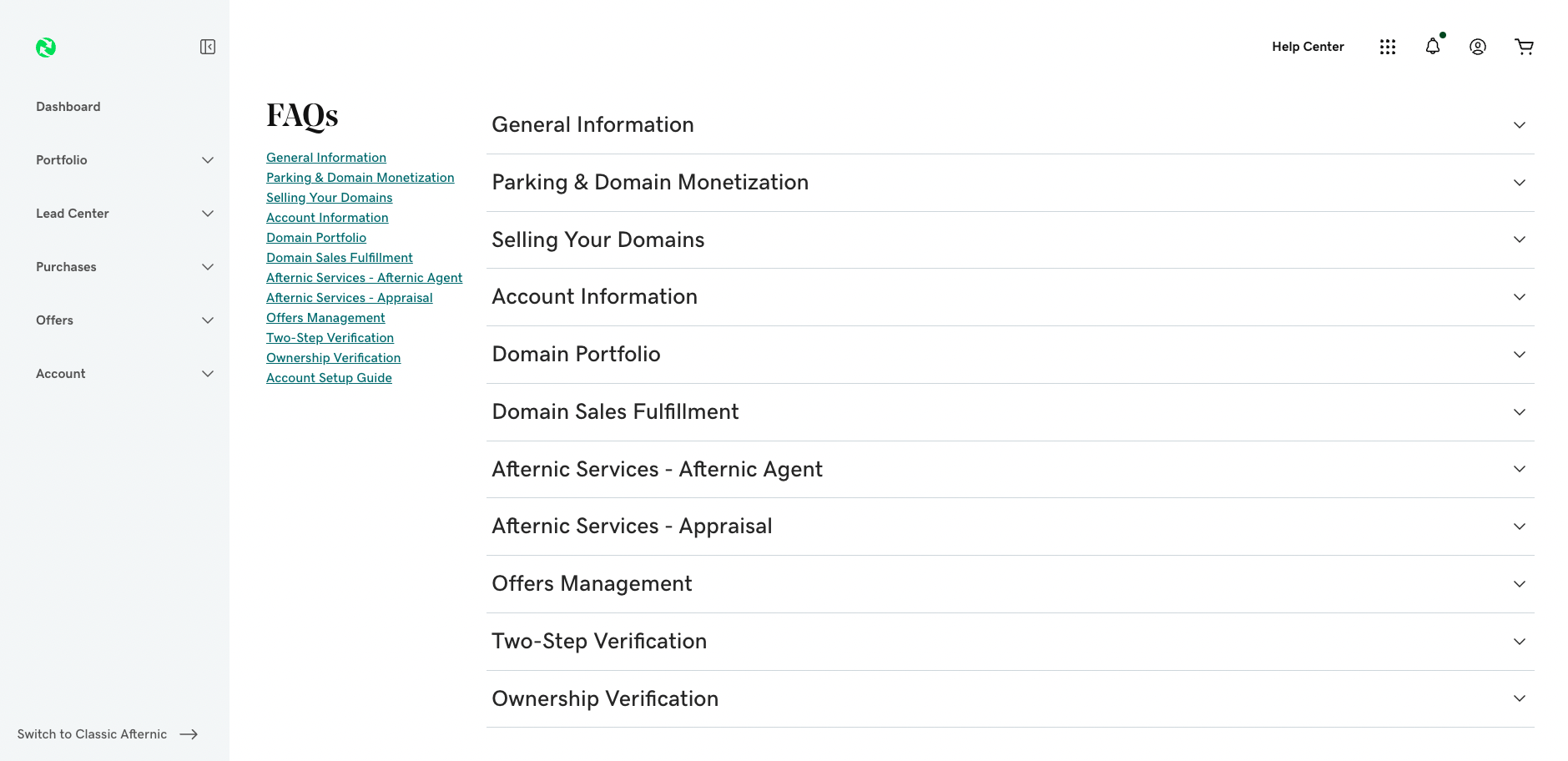The width and height of the screenshot is (1568, 761).
Task: Click the Afternic logo
Action: pos(47,48)
